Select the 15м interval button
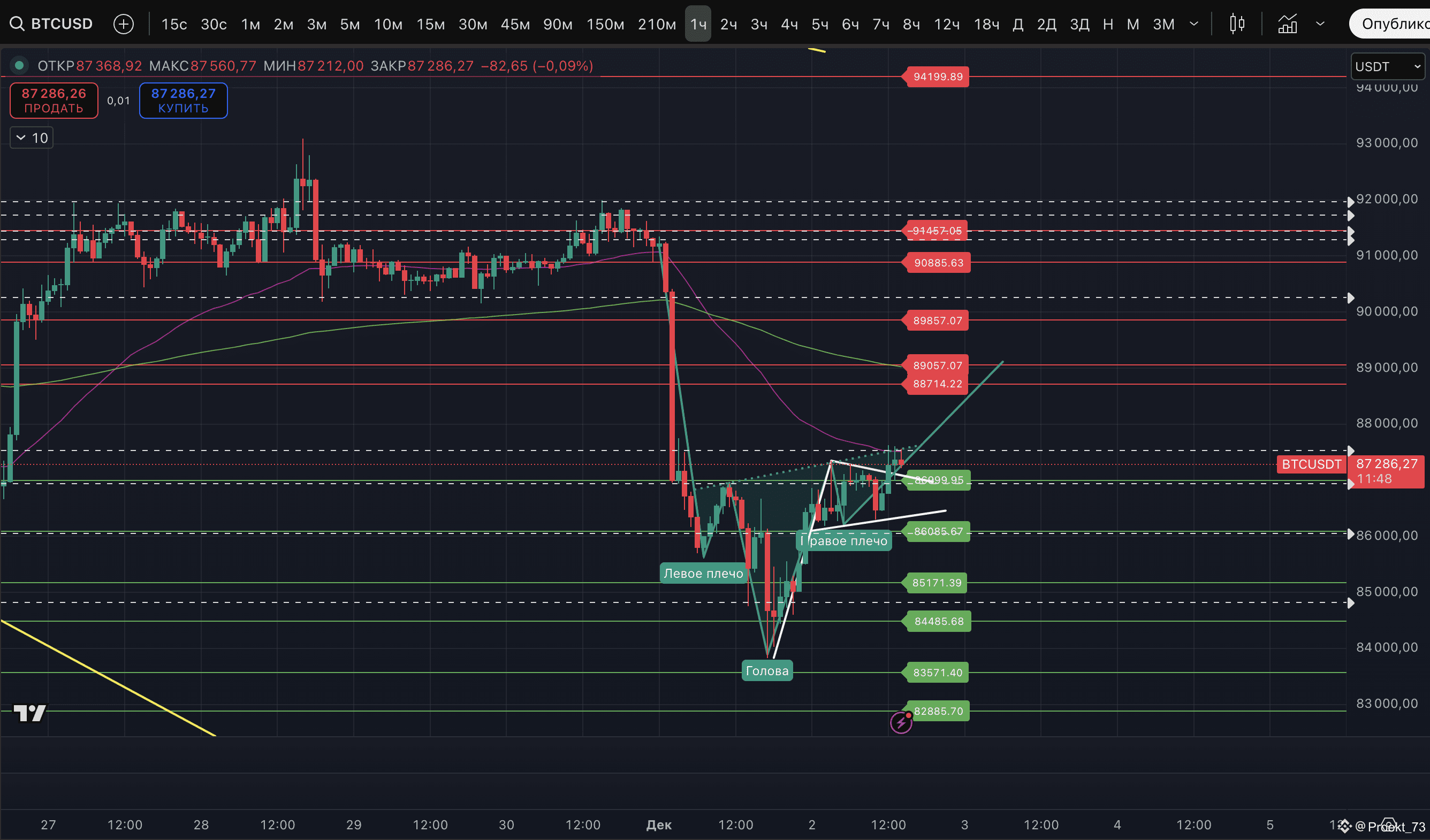Viewport: 1430px width, 840px height. (x=430, y=24)
